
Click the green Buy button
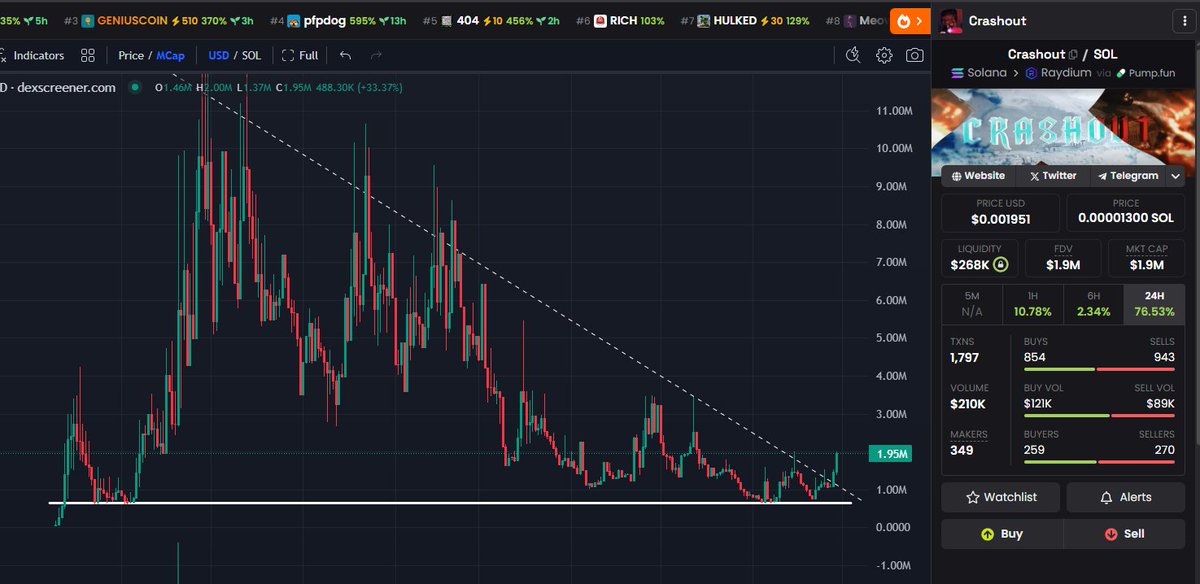(x=1002, y=534)
